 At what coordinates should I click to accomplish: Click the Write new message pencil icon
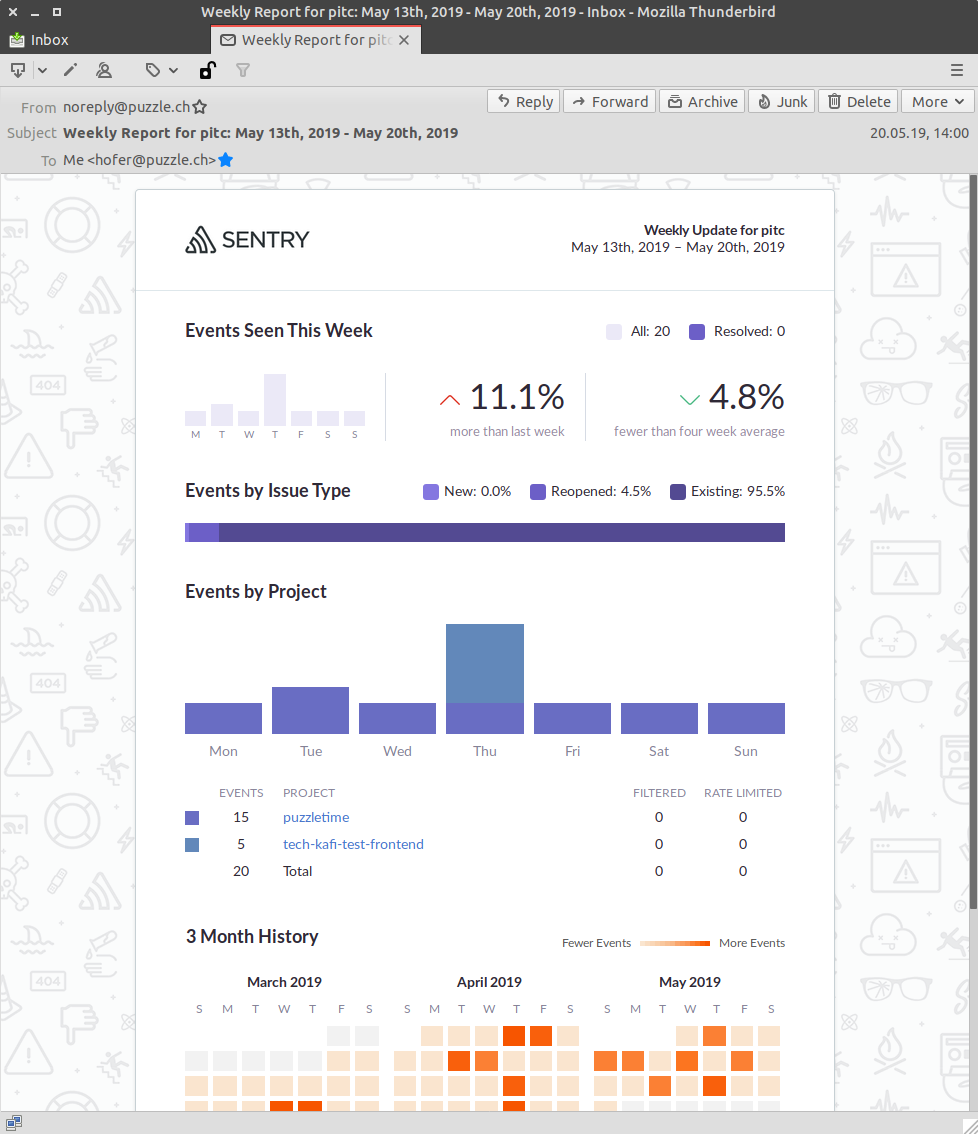(x=70, y=70)
